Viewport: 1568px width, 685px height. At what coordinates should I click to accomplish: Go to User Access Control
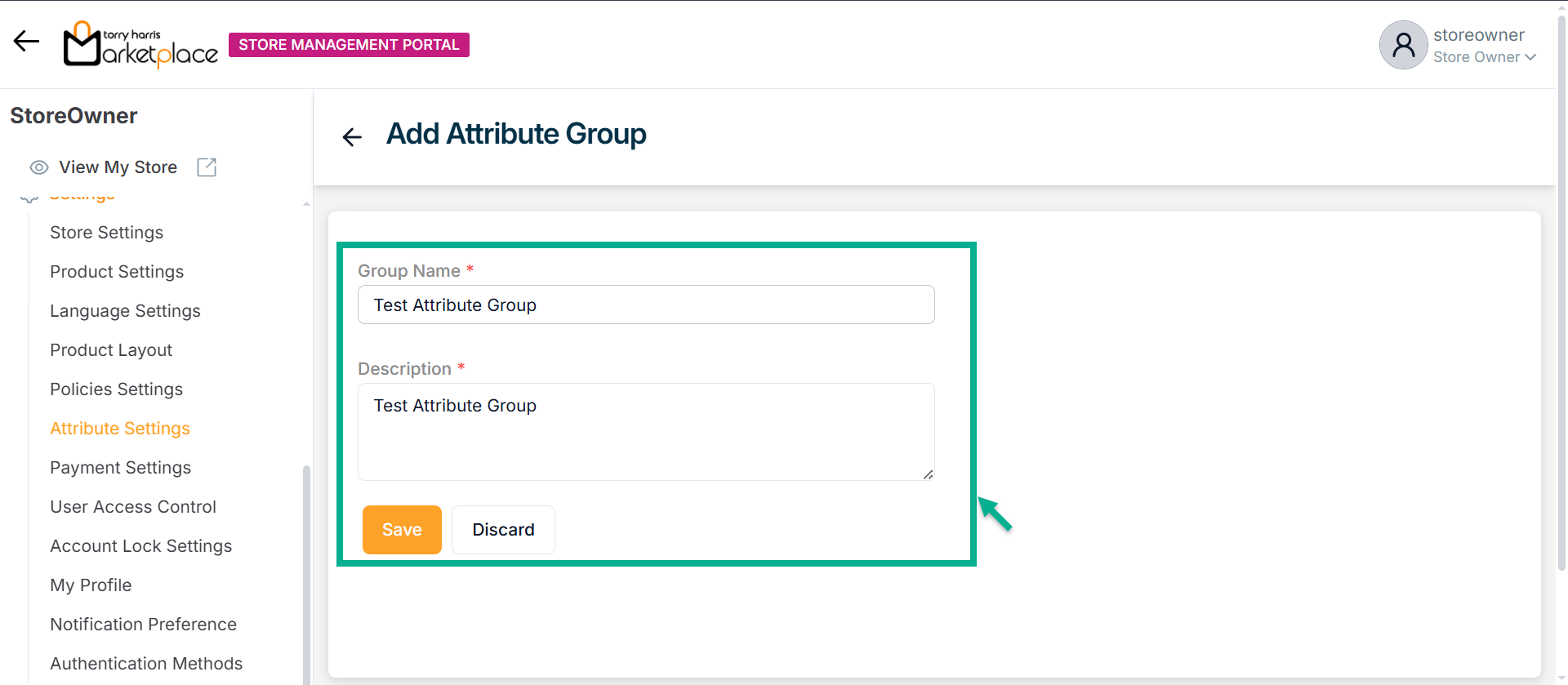coord(133,507)
